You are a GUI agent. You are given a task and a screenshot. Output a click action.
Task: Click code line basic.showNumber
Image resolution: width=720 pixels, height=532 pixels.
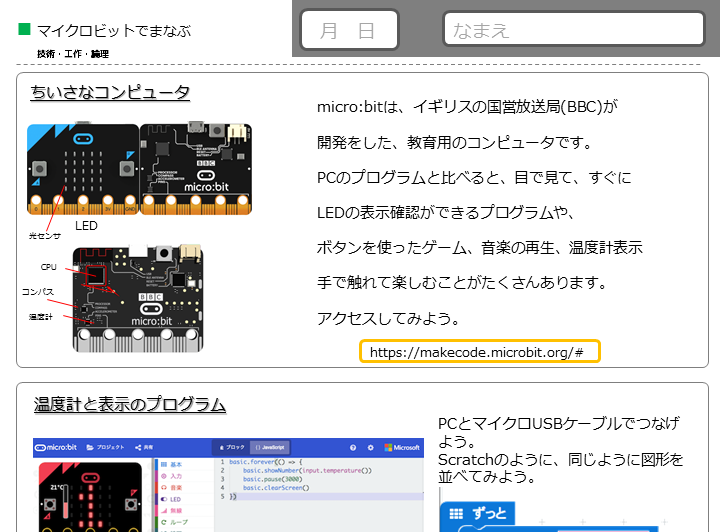click(307, 470)
